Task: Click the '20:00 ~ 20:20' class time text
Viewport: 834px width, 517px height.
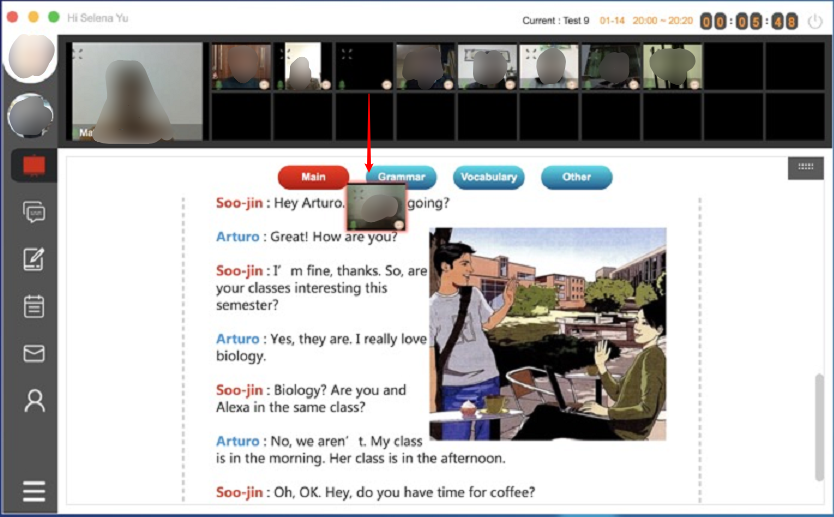Action: pos(663,21)
